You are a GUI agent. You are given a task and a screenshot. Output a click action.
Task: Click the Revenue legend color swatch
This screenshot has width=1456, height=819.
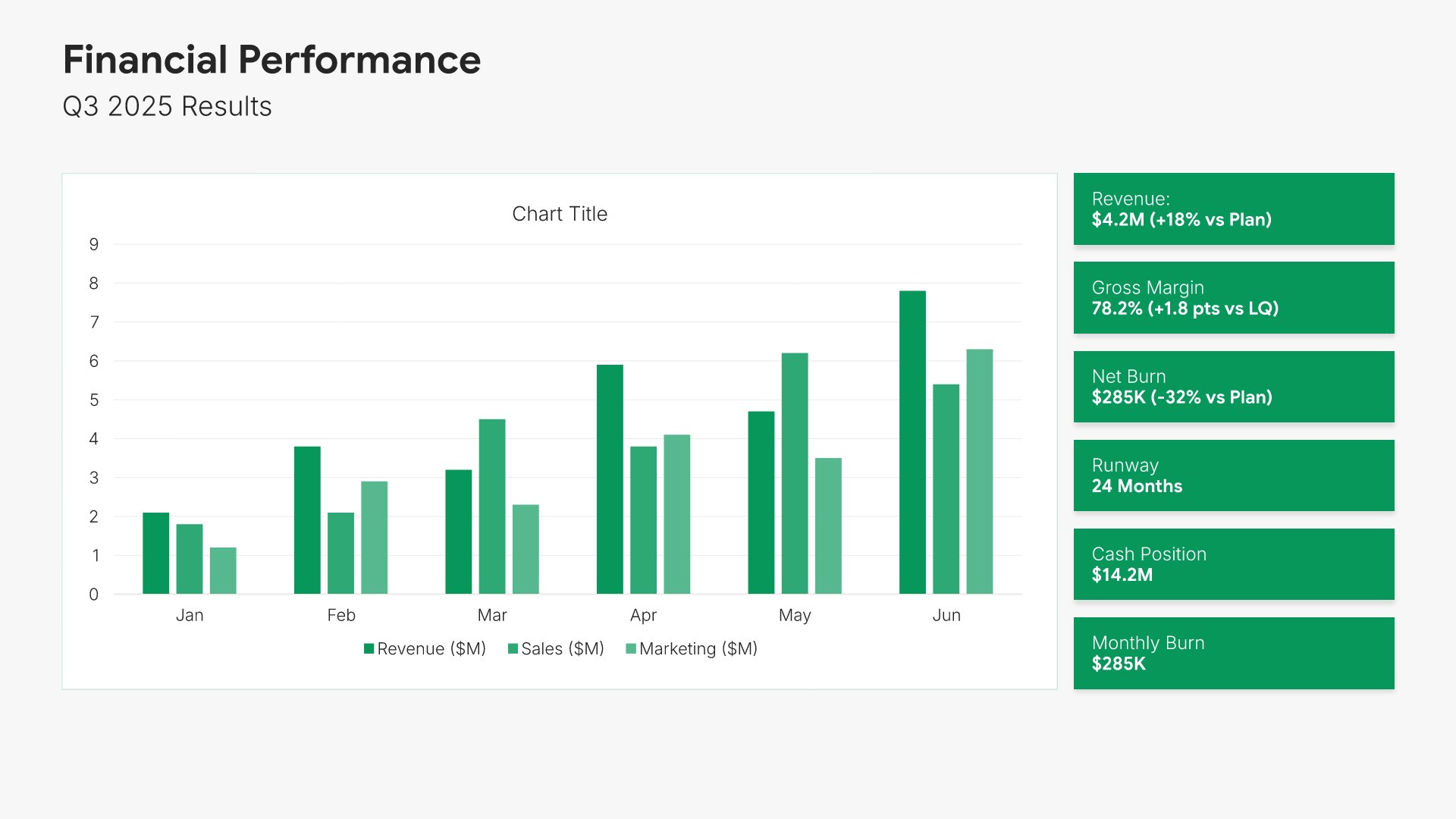(x=369, y=648)
